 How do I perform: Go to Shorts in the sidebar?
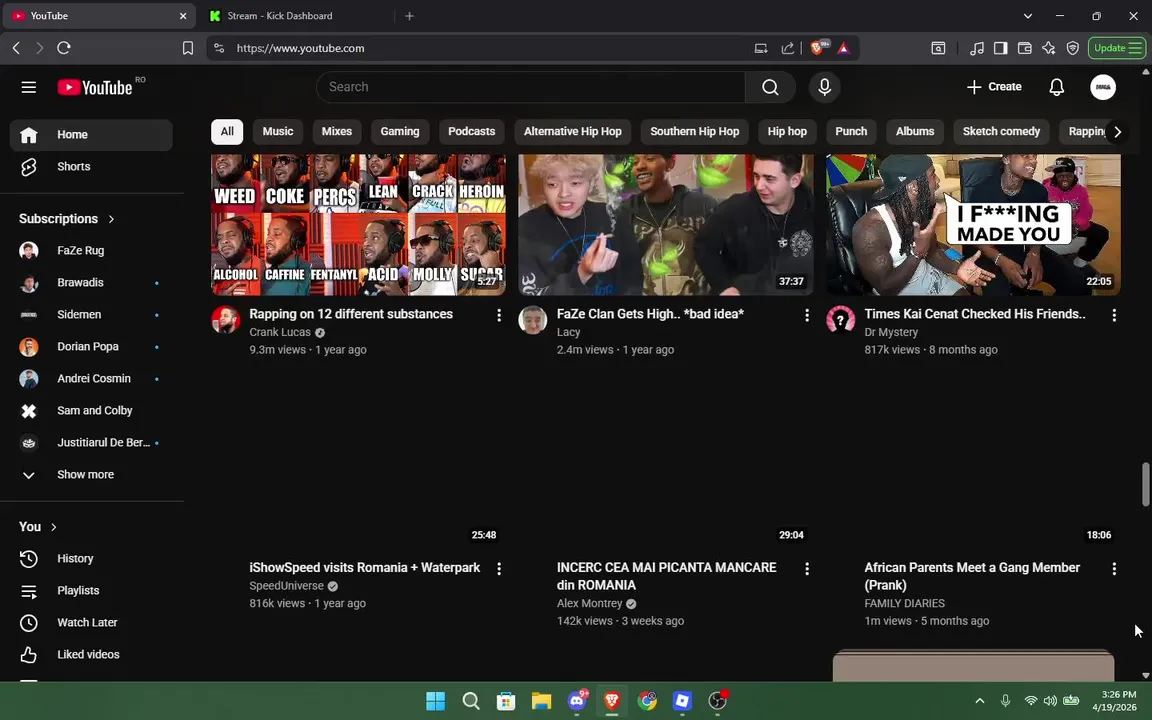[x=91, y=167]
